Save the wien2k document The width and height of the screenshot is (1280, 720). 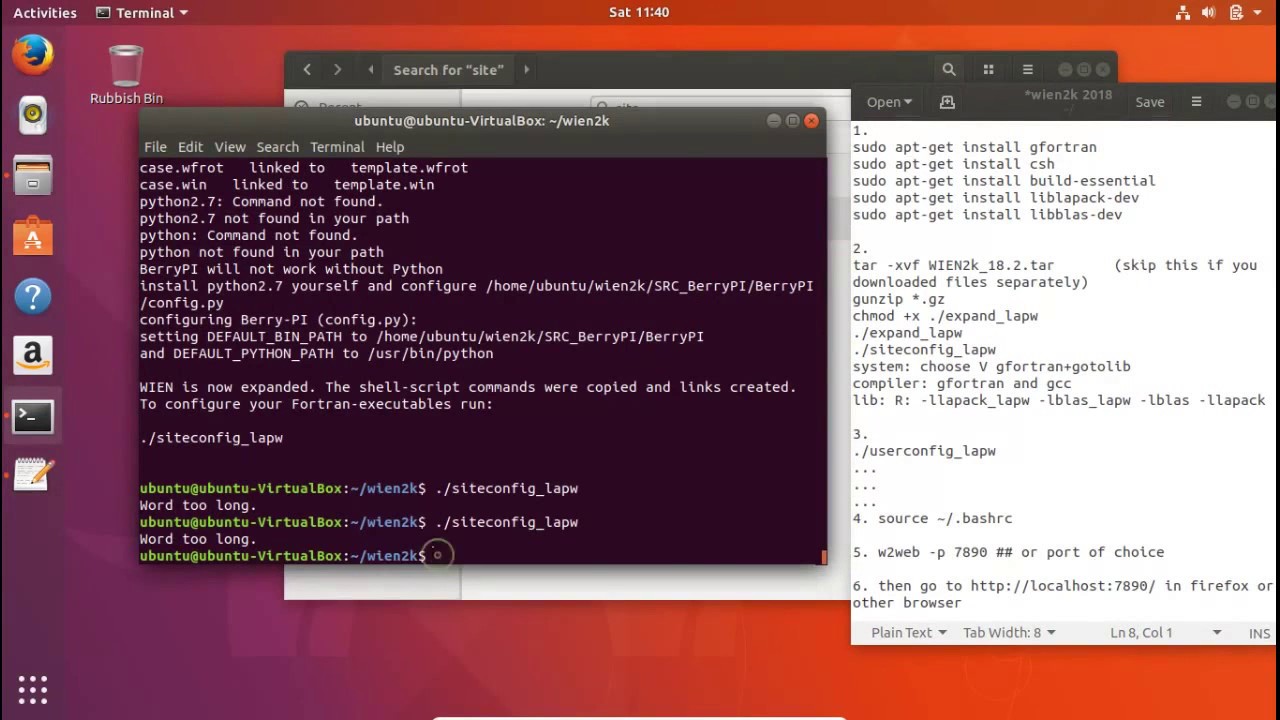pos(1150,102)
